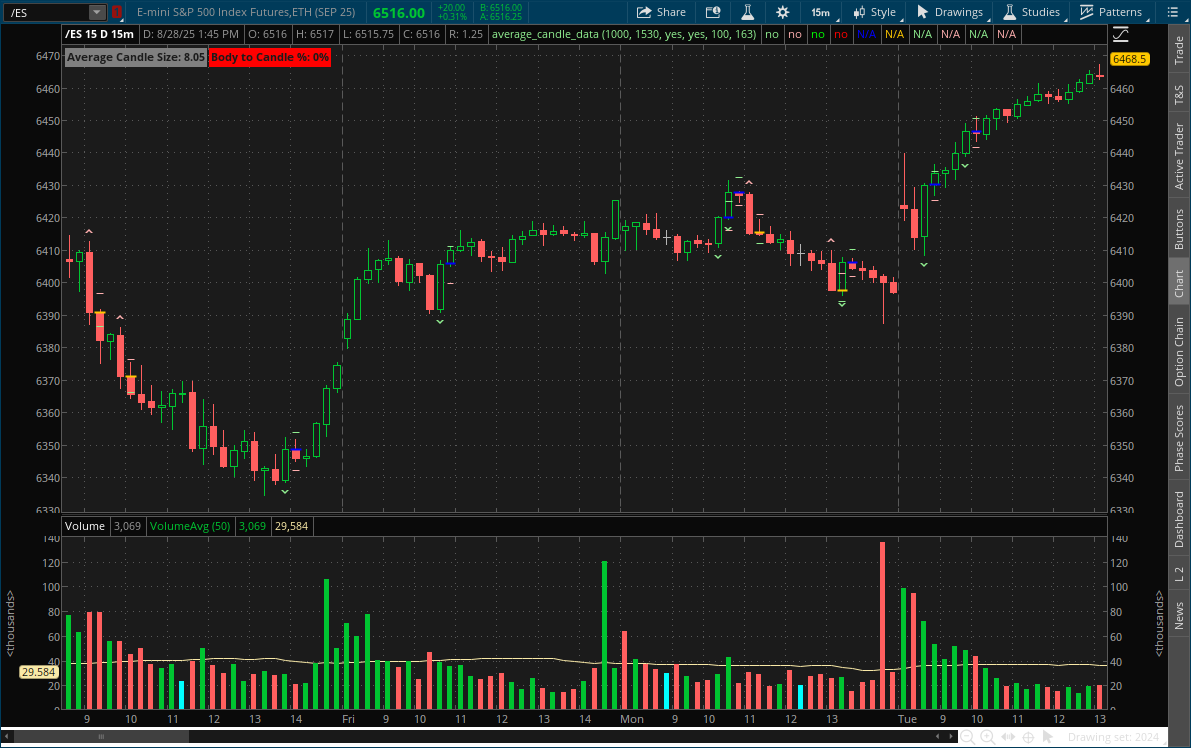The image size is (1191, 748).
Task: Switch to the Option Chain side tab
Action: [x=1179, y=352]
